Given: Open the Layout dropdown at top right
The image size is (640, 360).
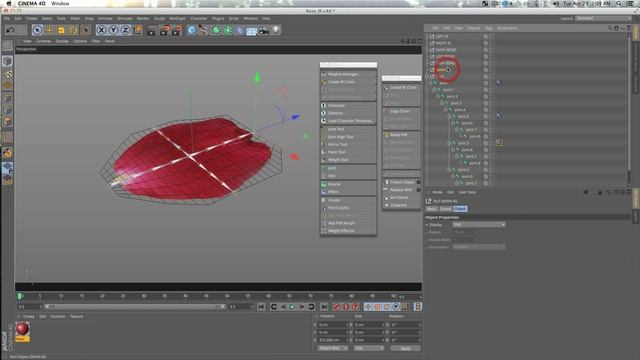Looking at the screenshot, I should click(x=603, y=18).
